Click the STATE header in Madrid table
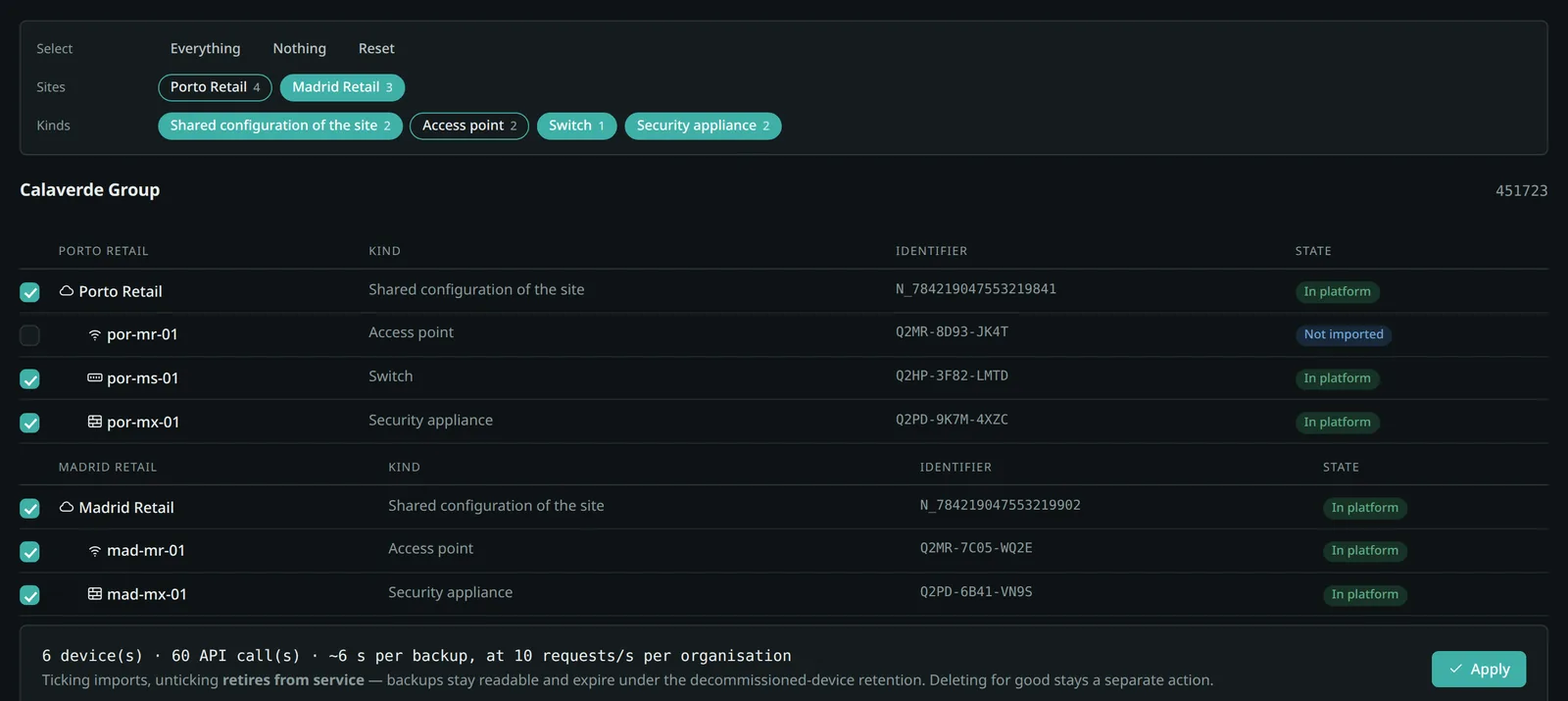This screenshot has width=1568, height=701. point(1341,468)
